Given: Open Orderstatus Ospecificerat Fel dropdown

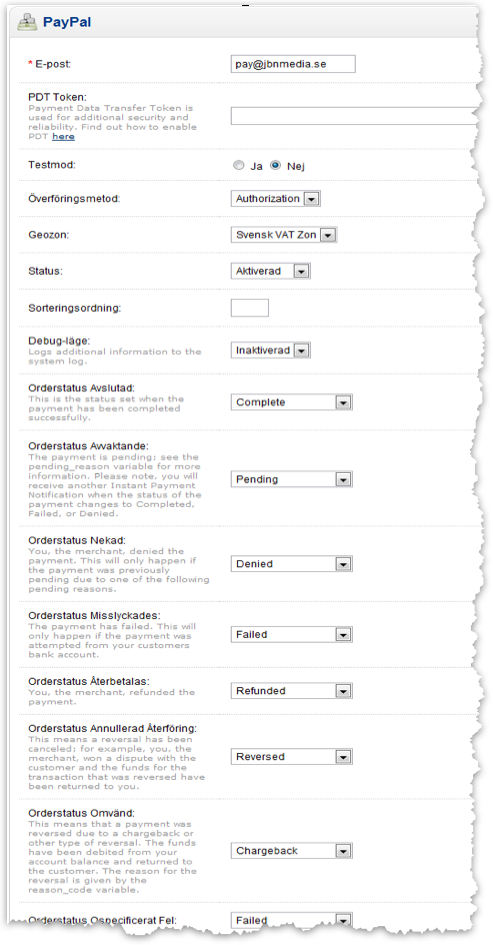Looking at the screenshot, I should click(292, 920).
